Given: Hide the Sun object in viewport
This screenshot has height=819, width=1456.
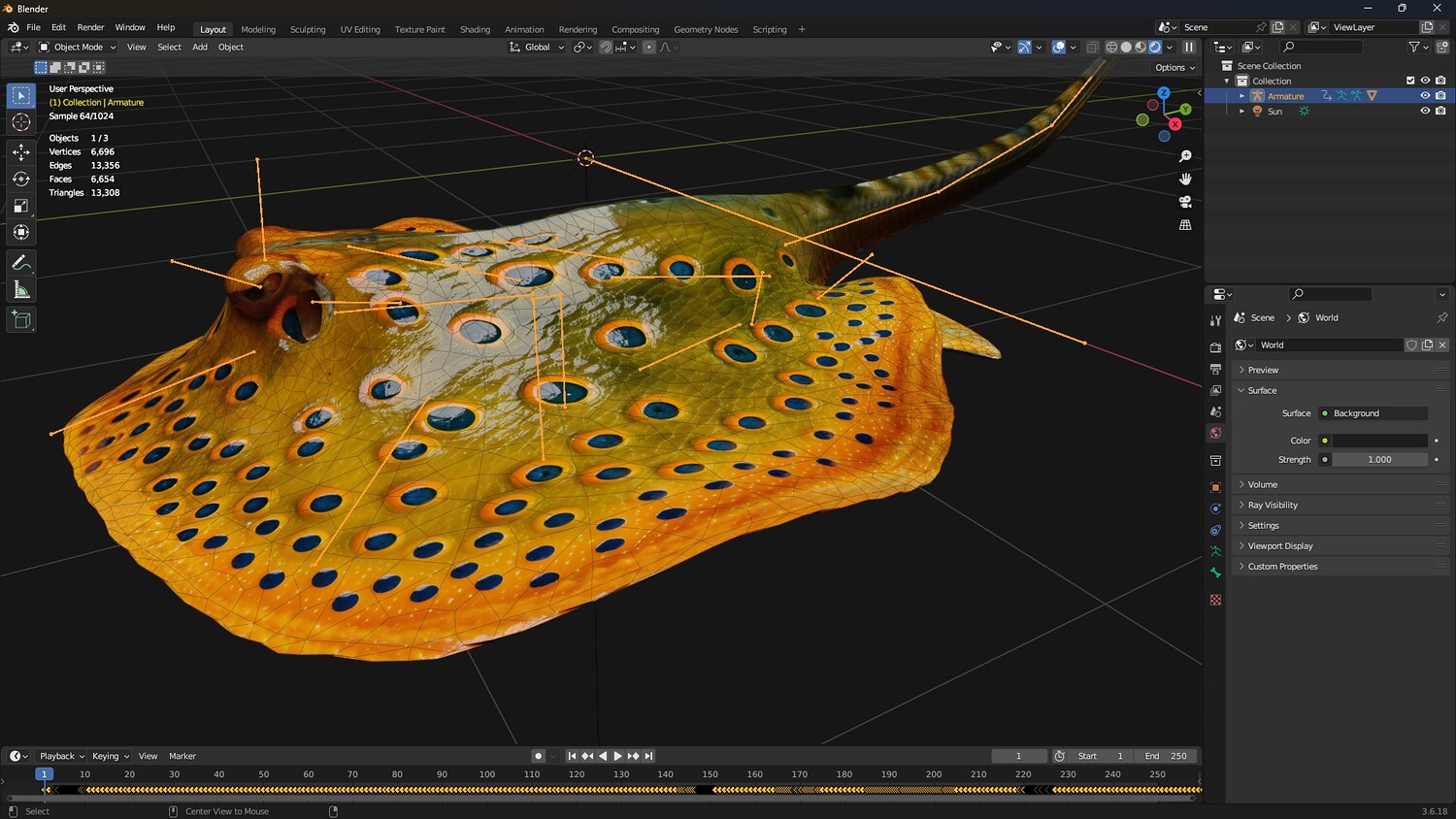Looking at the screenshot, I should coord(1425,111).
